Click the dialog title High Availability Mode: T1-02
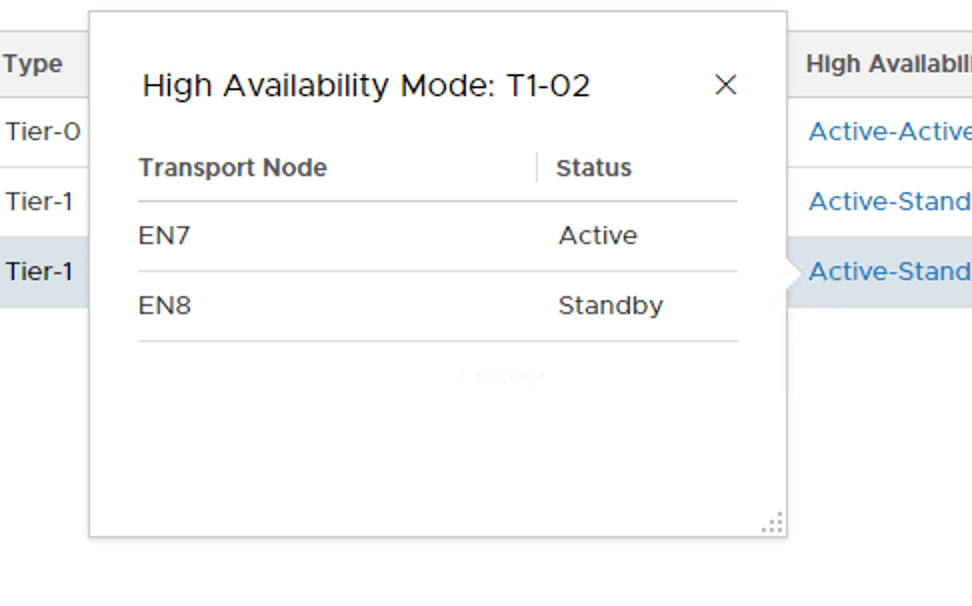 pos(368,86)
